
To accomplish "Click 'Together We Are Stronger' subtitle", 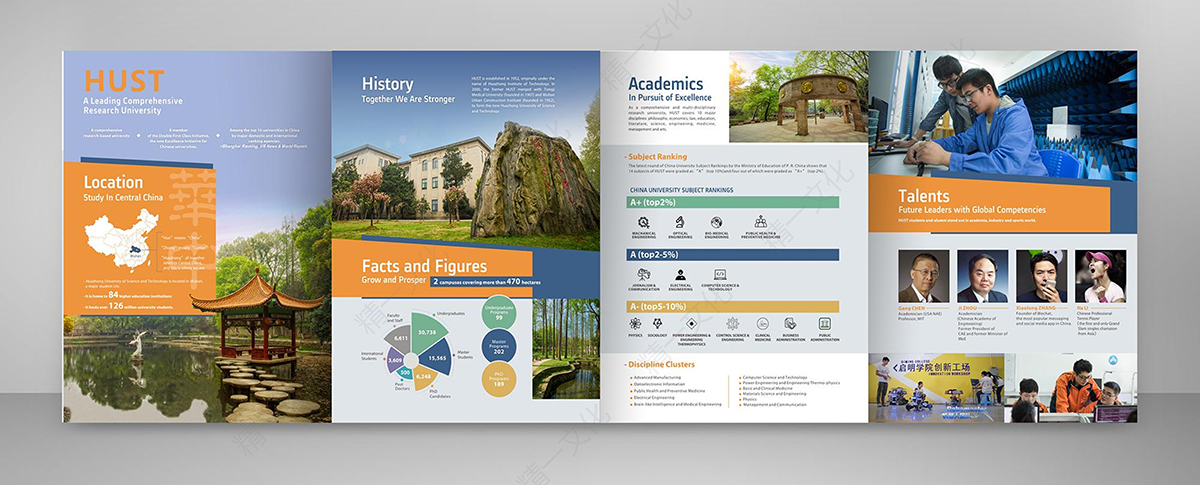I will [x=408, y=99].
